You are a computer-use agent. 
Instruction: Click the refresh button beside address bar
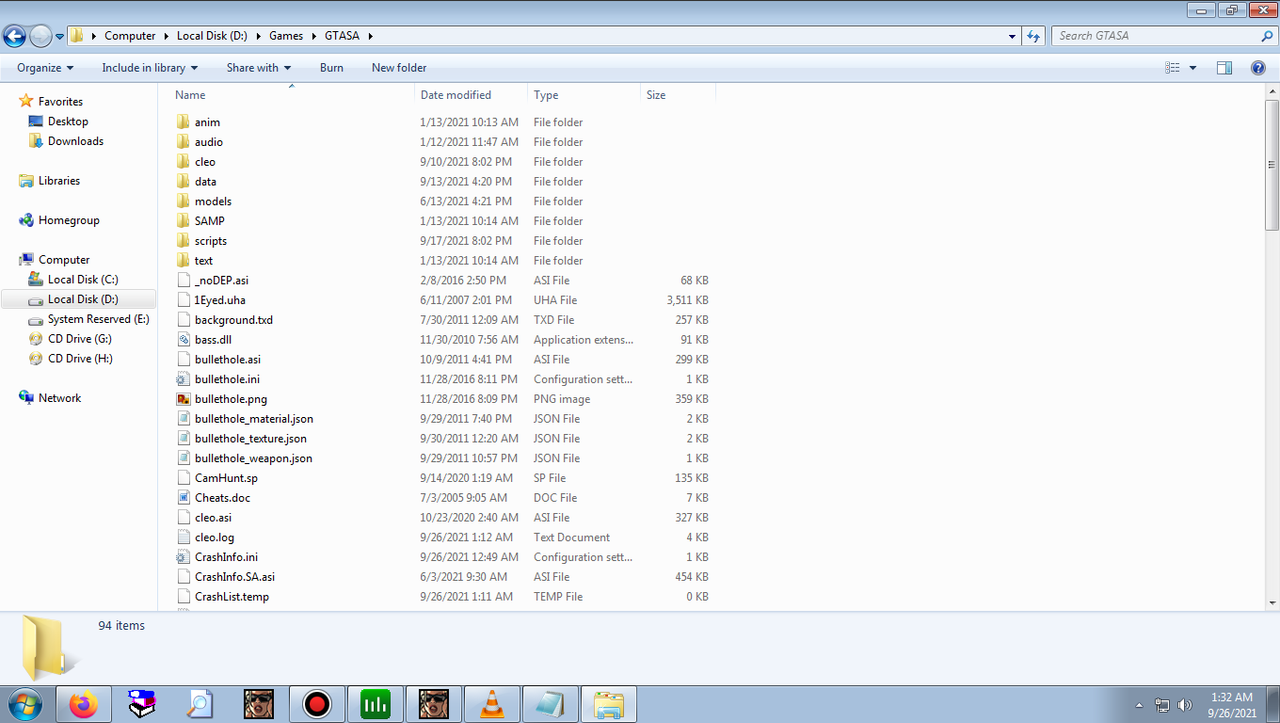click(x=1035, y=36)
